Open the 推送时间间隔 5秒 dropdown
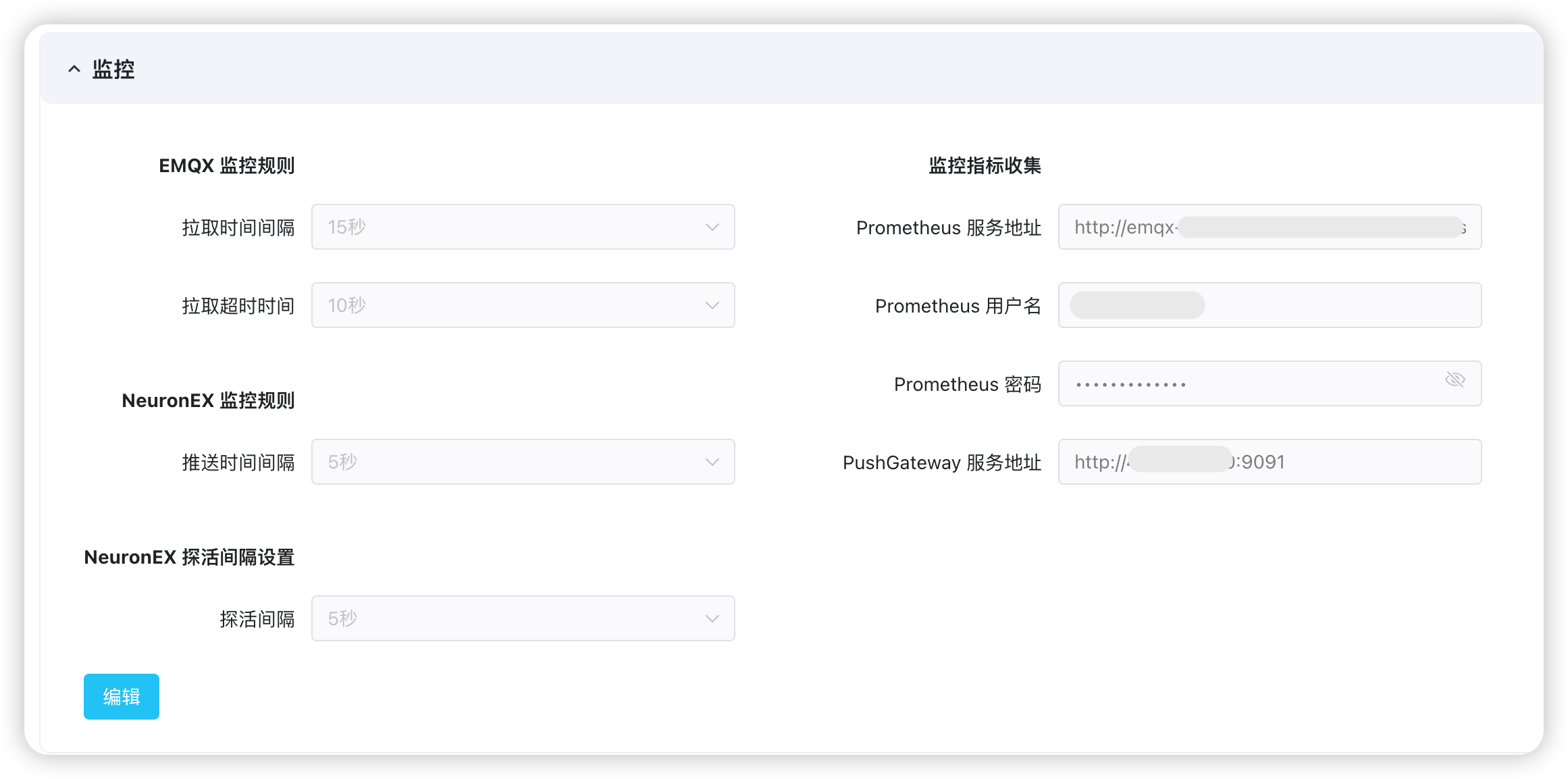Viewport: 1568px width, 779px height. click(x=522, y=462)
